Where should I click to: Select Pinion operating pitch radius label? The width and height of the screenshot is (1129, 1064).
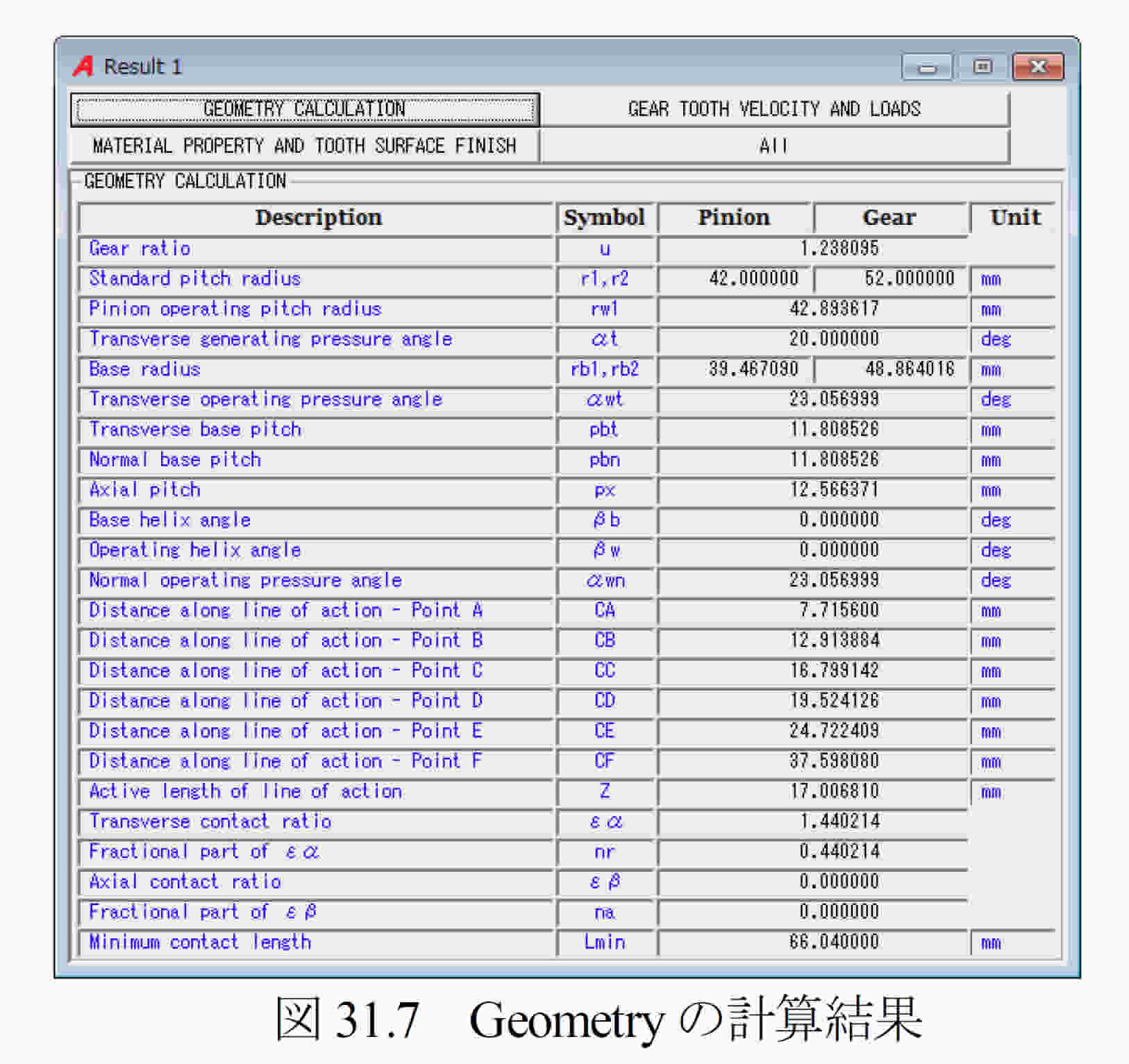(x=235, y=309)
